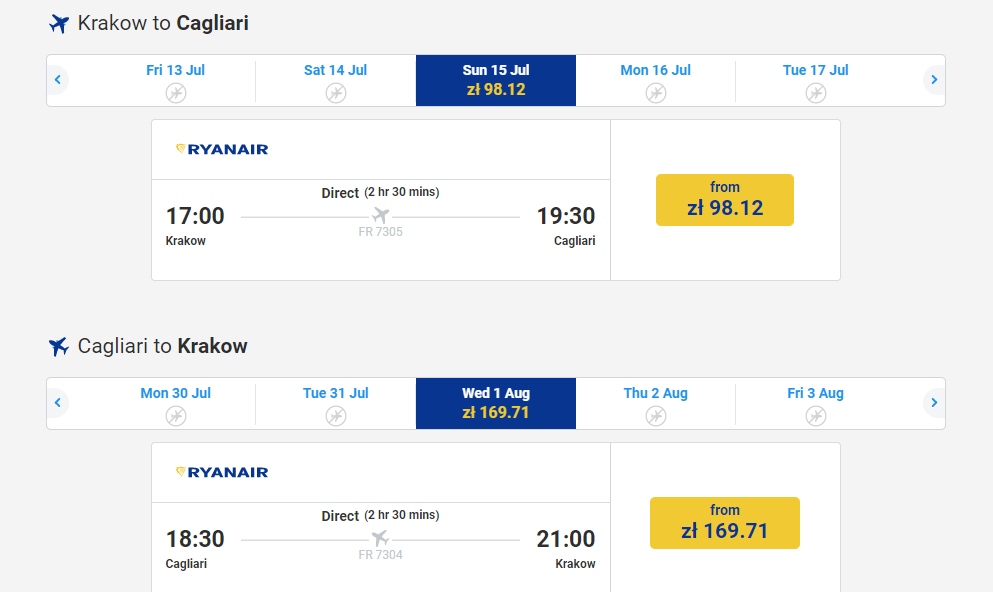Click the plane icon beside Krakow to Cagliari
The height and width of the screenshot is (592, 993).
click(59, 24)
